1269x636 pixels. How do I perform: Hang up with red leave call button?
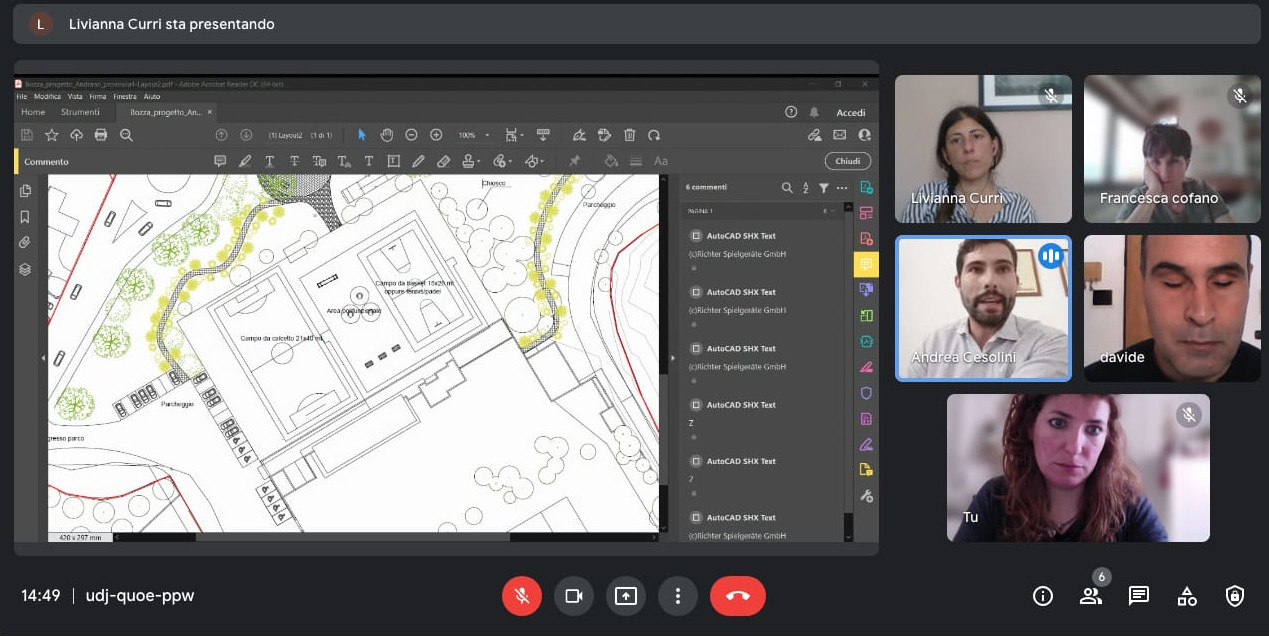737,596
